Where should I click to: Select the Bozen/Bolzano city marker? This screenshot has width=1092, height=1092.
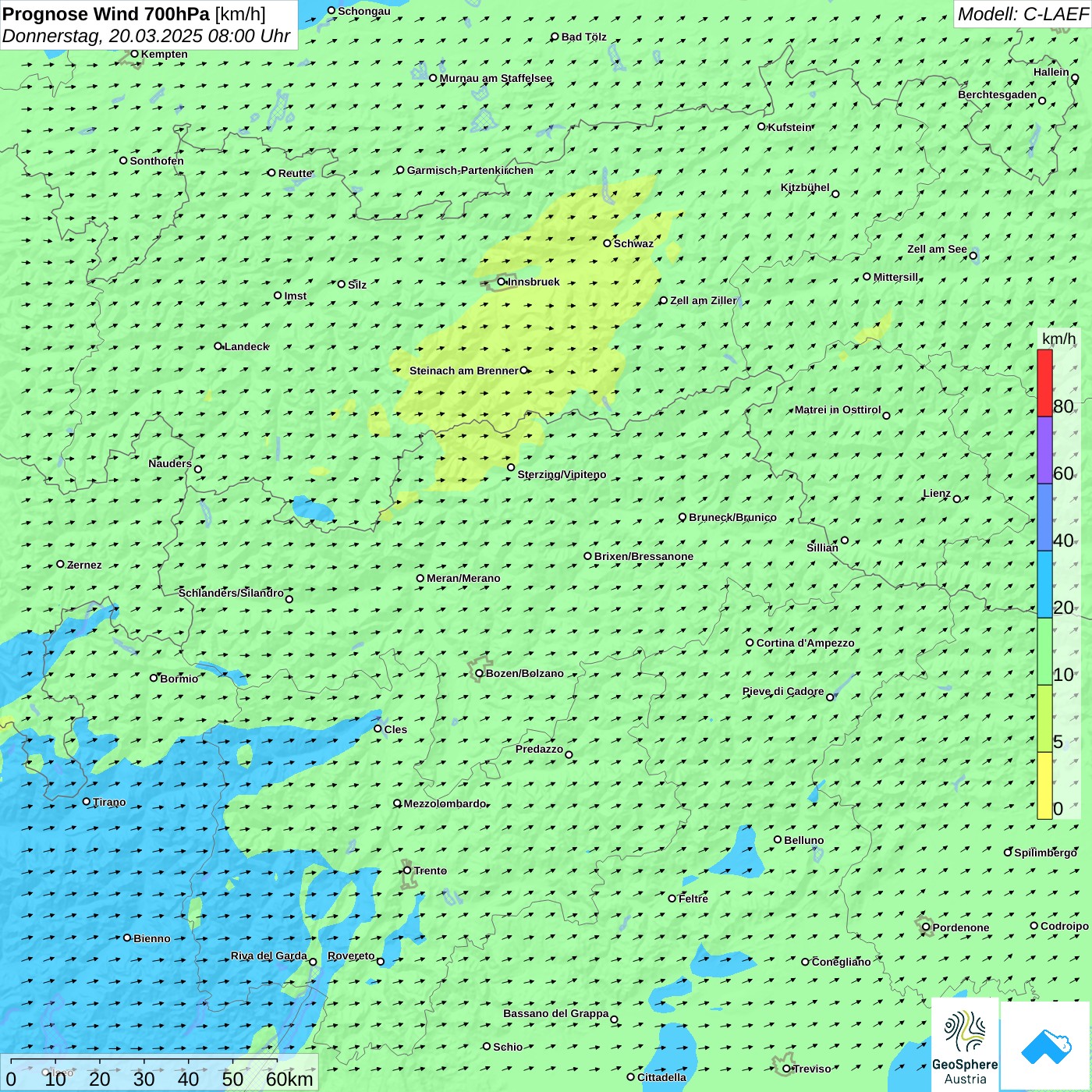(480, 673)
